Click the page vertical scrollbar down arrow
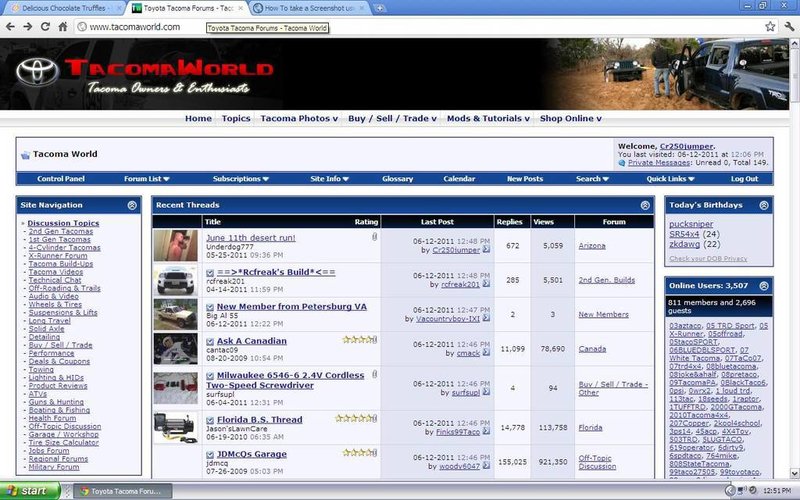Screen dimensions: 800x500 794,473
